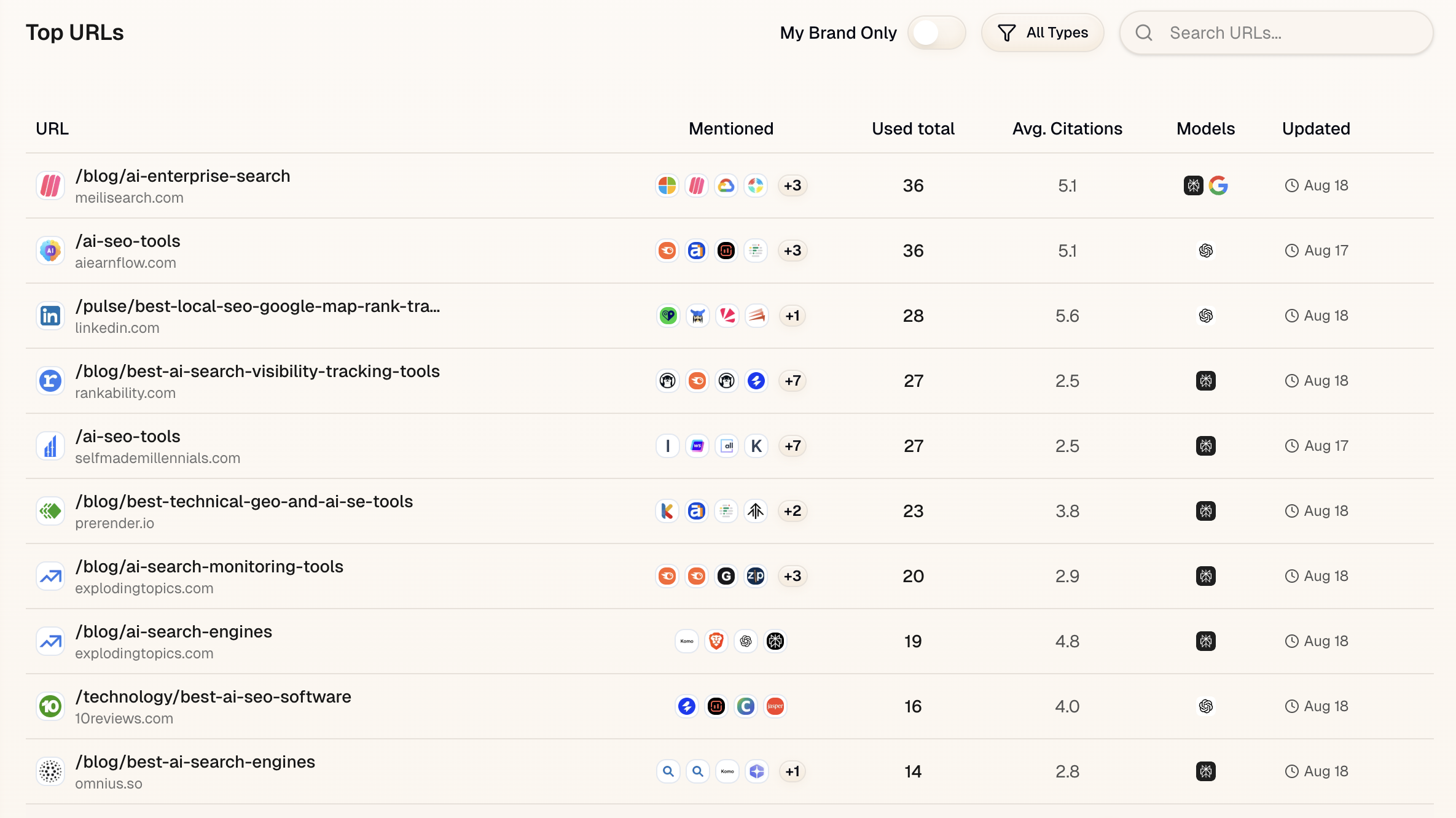
Task: Click the G brand icon in ai-search-monitoring-tools row
Action: click(x=726, y=576)
